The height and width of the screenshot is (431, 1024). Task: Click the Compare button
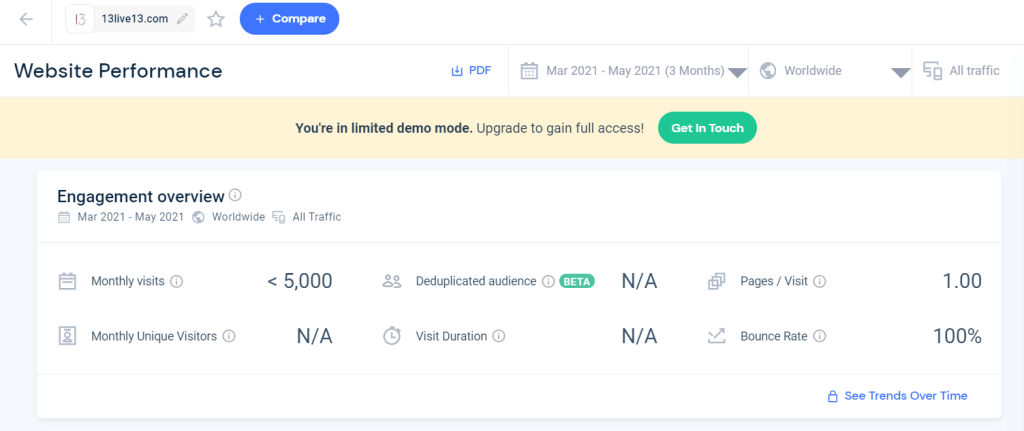[x=289, y=19]
